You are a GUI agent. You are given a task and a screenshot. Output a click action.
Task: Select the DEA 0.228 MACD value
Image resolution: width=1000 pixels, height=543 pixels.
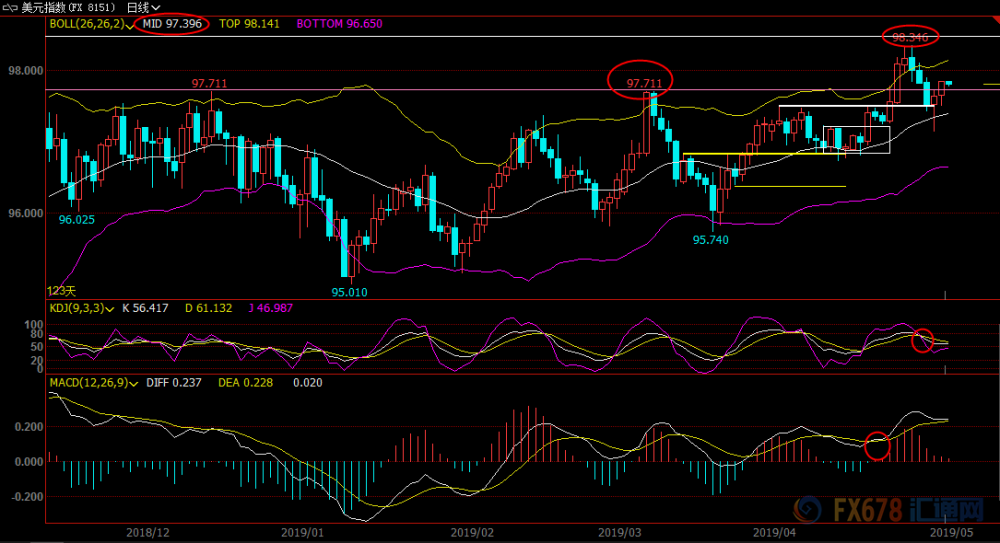[x=246, y=383]
